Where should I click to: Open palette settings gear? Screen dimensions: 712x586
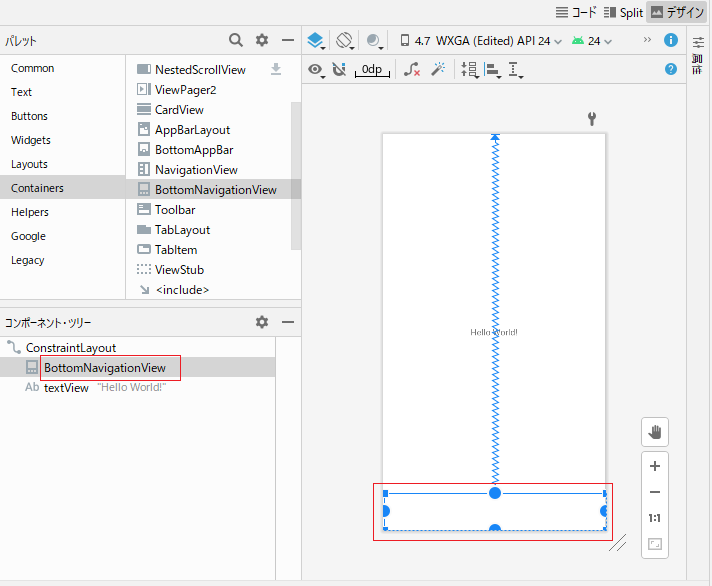[262, 40]
